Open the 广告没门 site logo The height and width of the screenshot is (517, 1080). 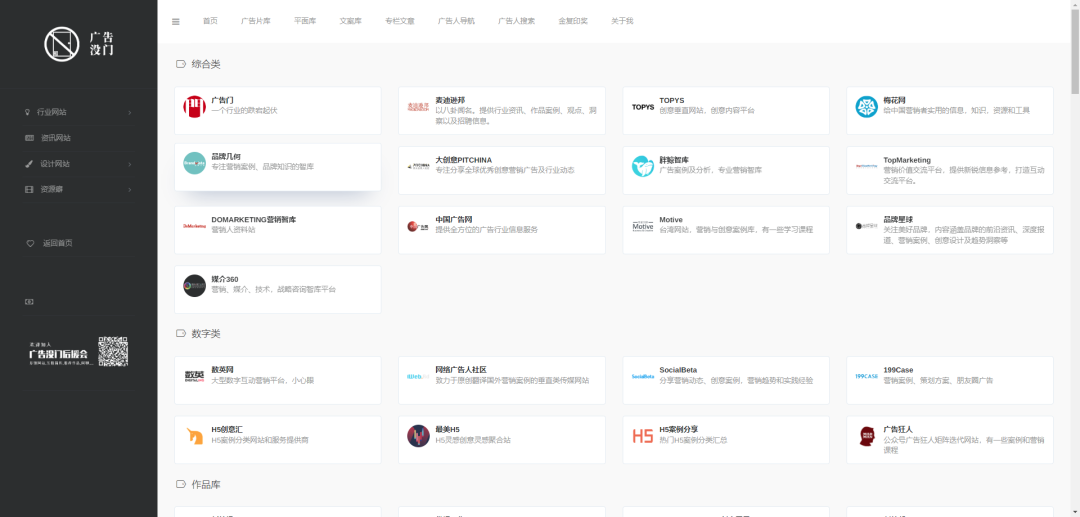(79, 43)
